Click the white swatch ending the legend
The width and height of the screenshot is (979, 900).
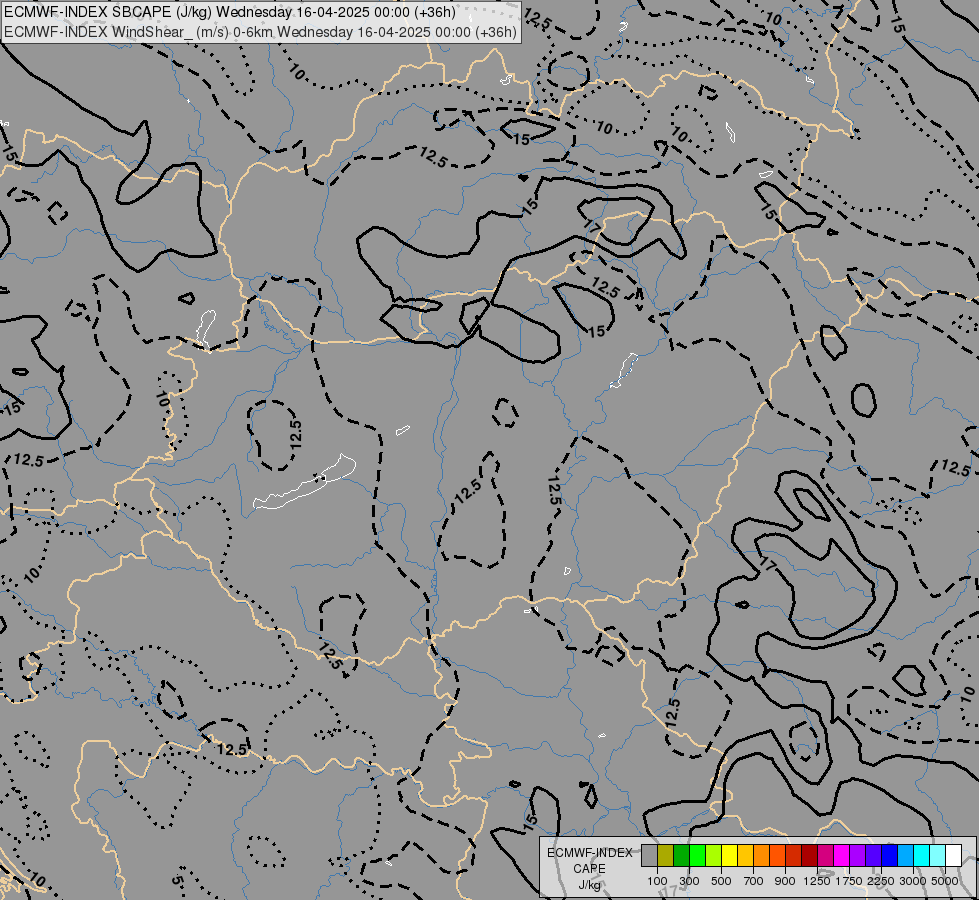[x=954, y=856]
